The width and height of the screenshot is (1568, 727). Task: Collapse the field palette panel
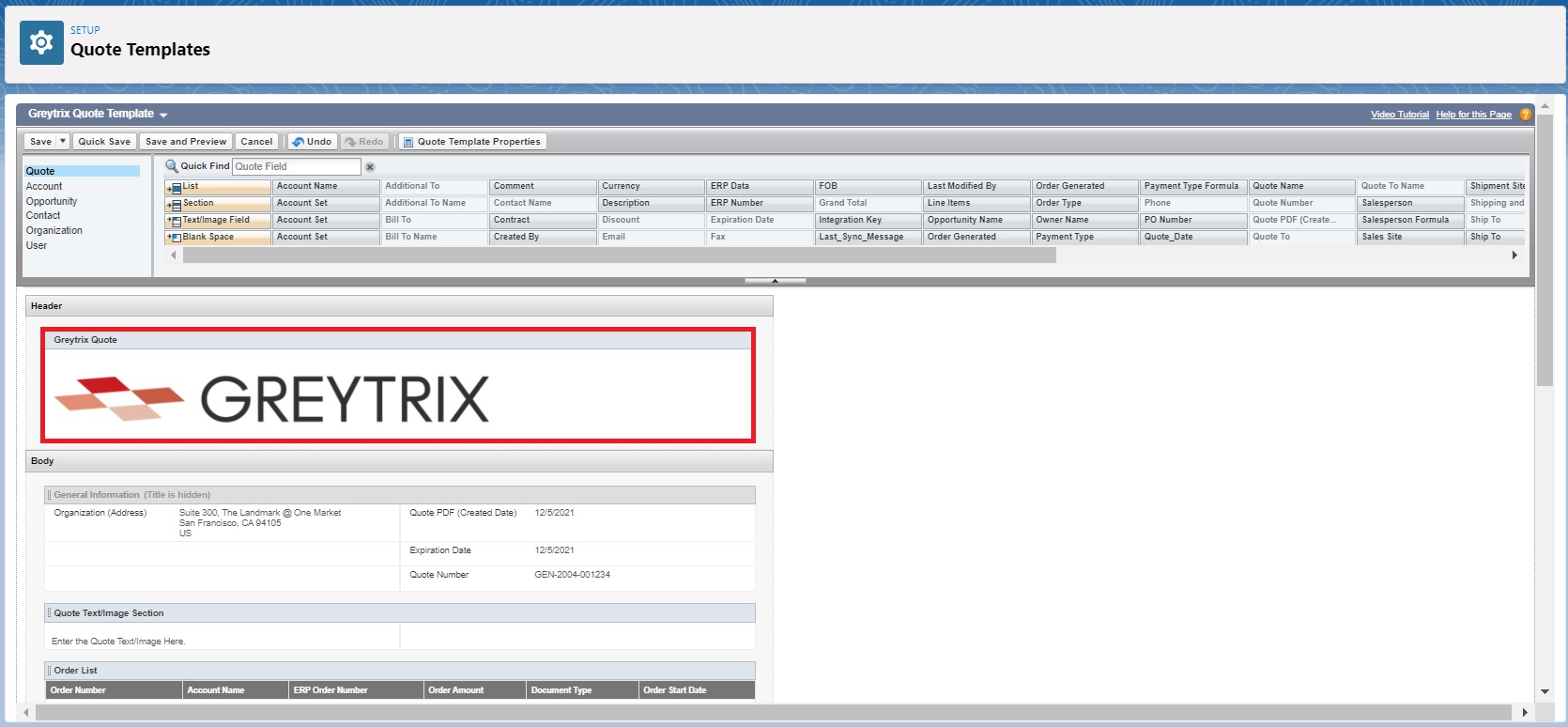point(775,281)
